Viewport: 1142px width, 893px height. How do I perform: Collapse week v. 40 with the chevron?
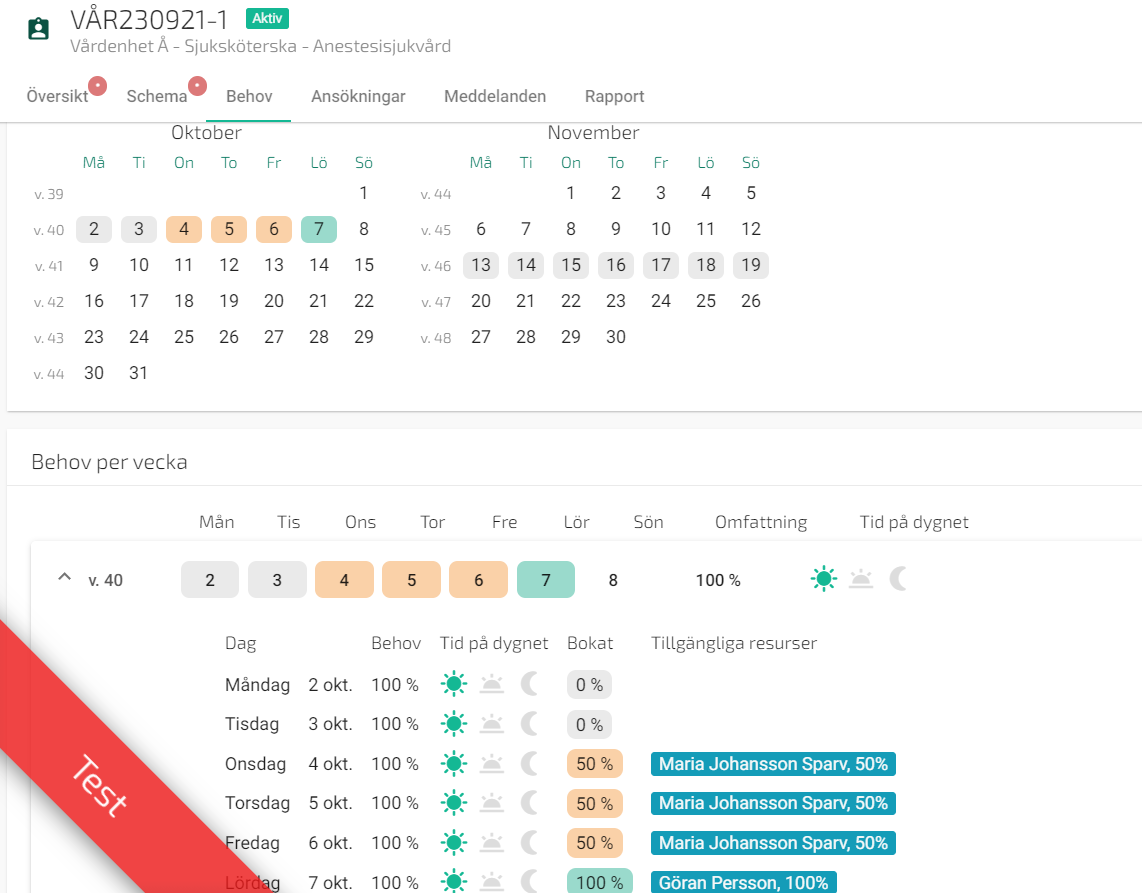[65, 578]
